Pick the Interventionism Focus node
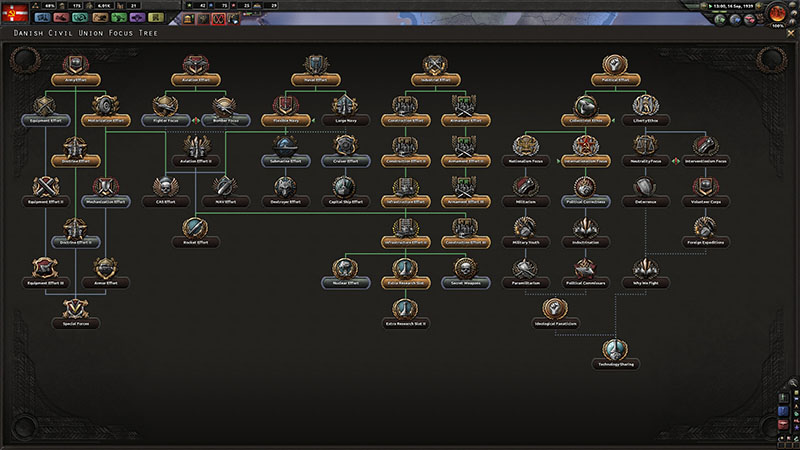 click(706, 152)
